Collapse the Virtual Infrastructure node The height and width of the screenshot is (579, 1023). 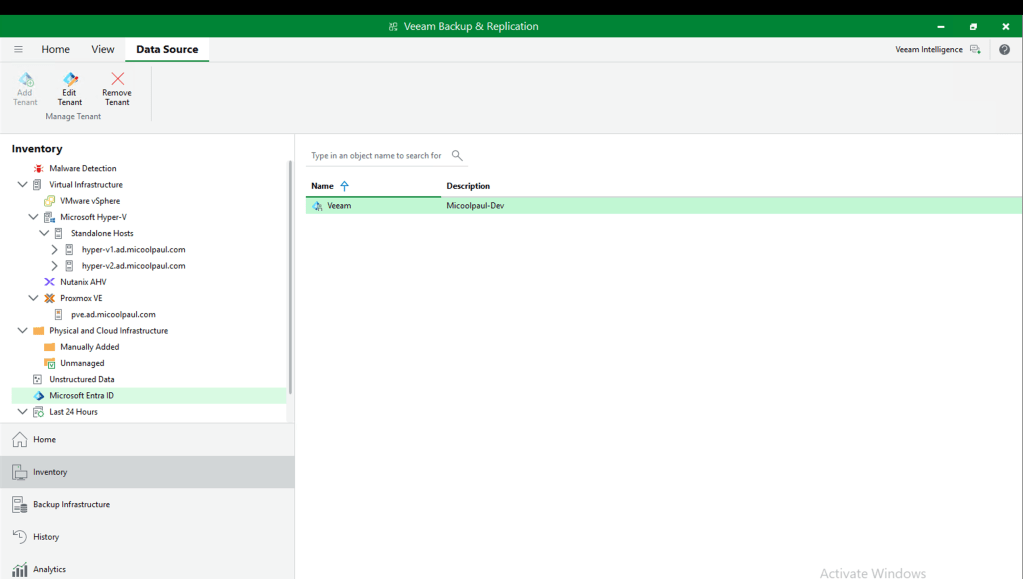pos(22,185)
